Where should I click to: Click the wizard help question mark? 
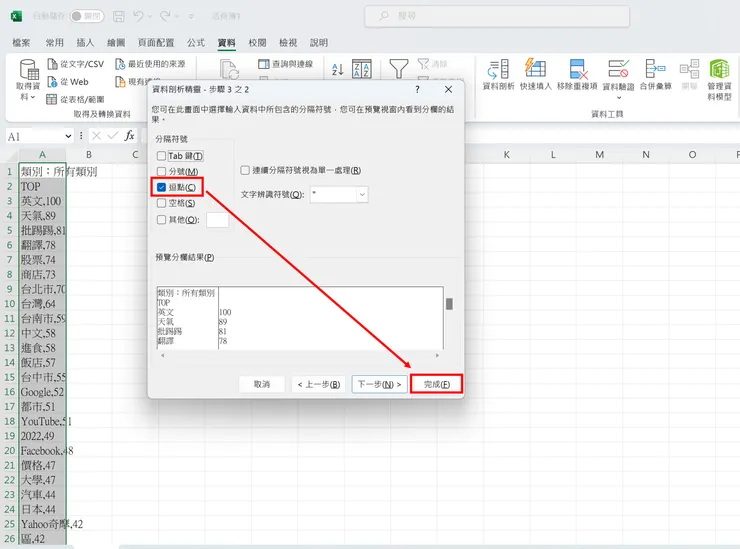[x=417, y=89]
